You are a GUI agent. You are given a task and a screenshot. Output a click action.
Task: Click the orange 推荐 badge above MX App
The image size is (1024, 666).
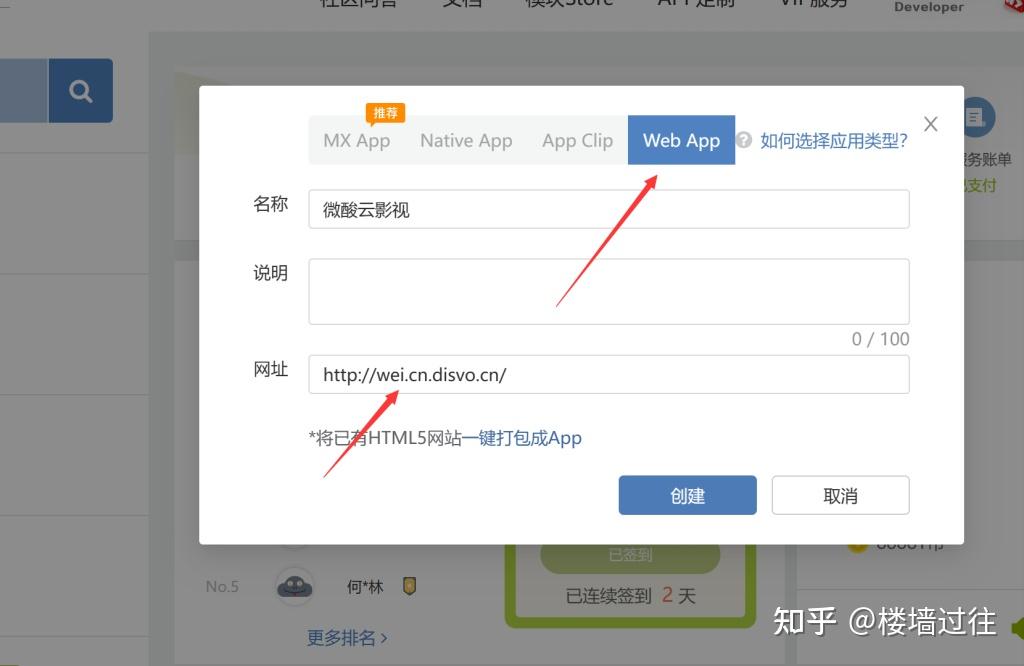coord(385,113)
